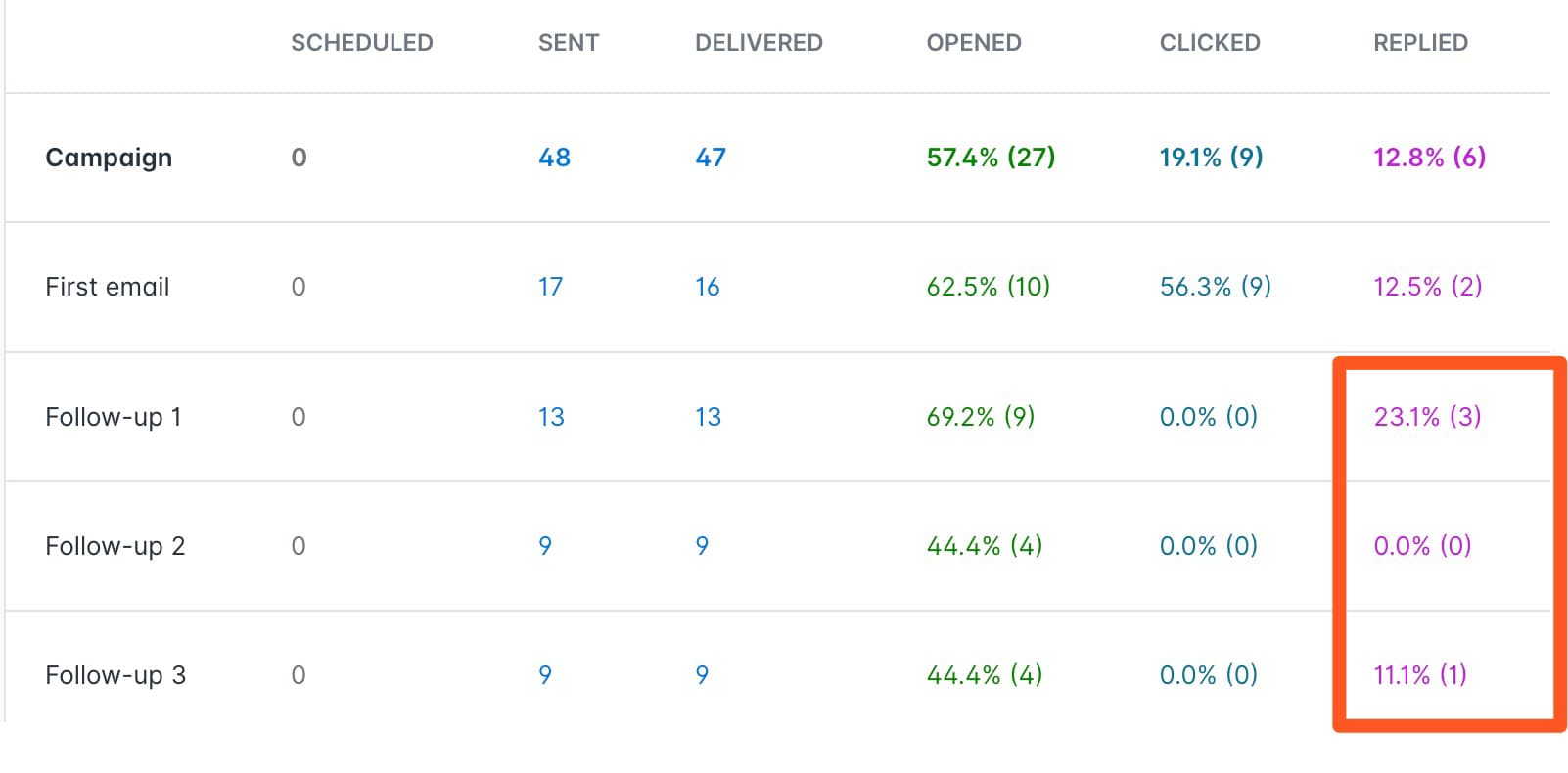Viewport: 1568px width, 773px height.
Task: Click the SENT column header
Action: (568, 43)
